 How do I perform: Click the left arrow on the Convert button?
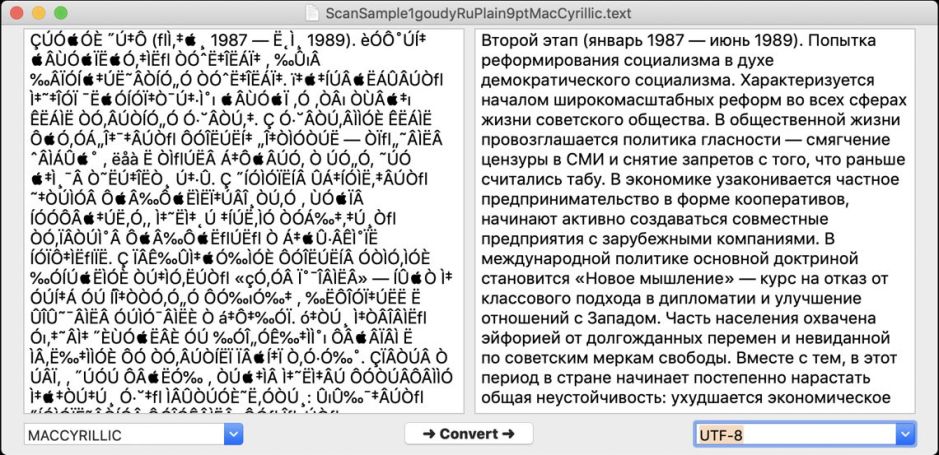point(430,434)
